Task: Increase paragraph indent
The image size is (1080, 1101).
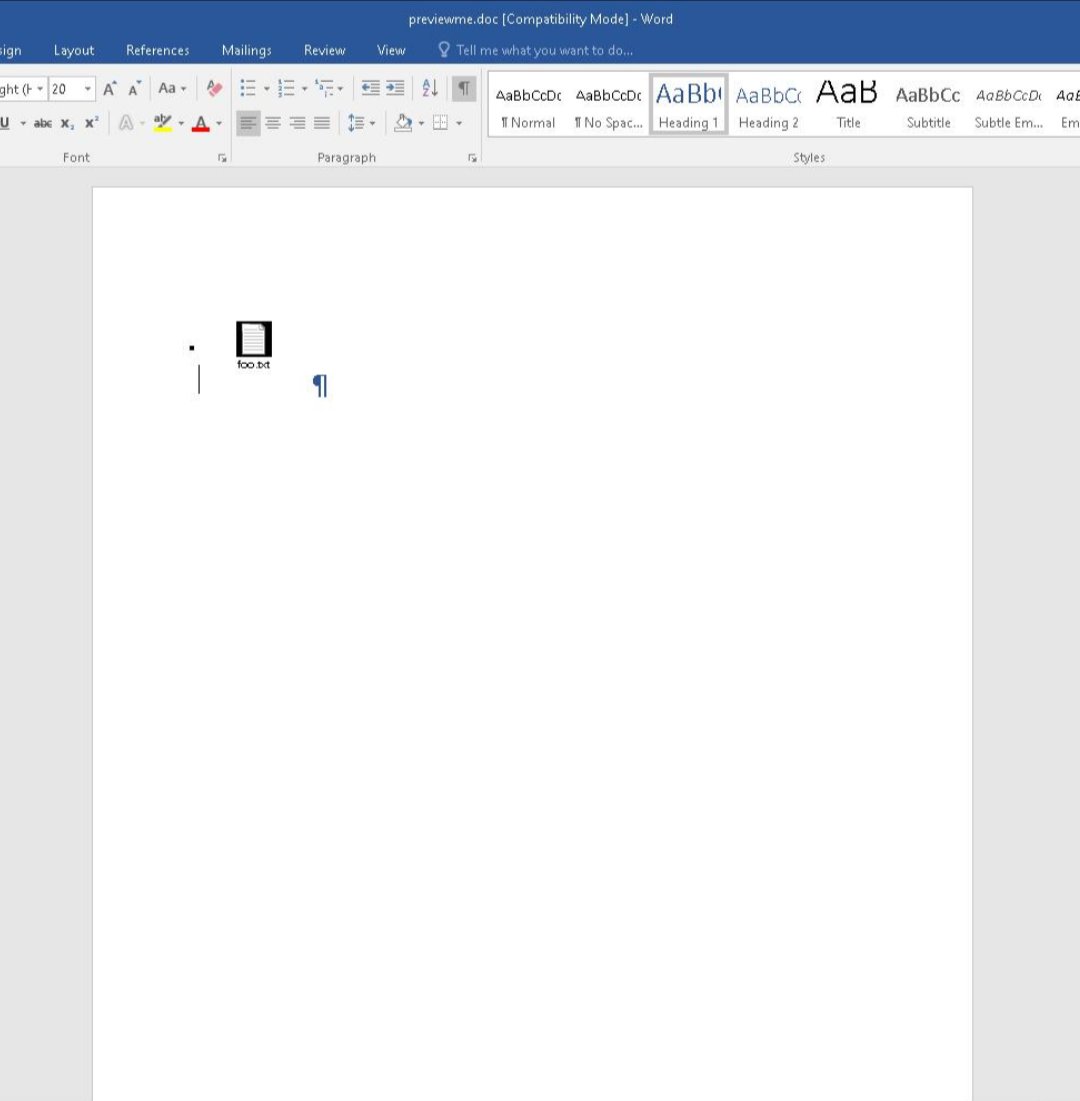Action: 395,88
